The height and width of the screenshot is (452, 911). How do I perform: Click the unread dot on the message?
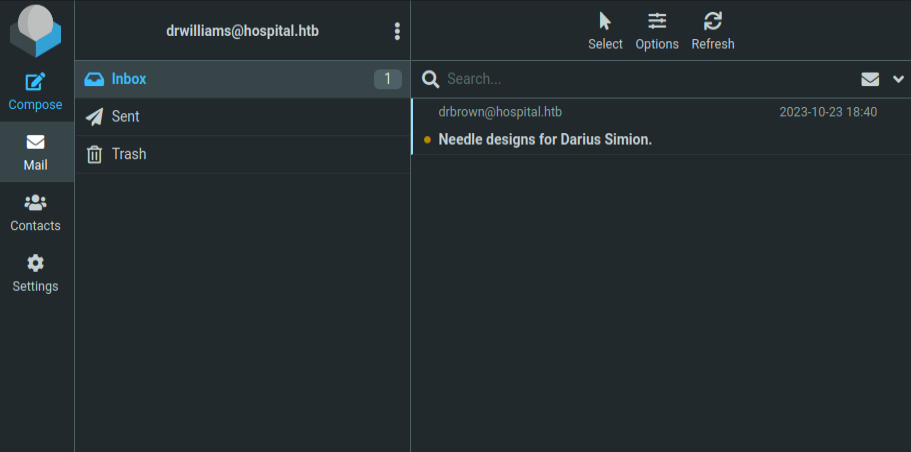(x=428, y=139)
